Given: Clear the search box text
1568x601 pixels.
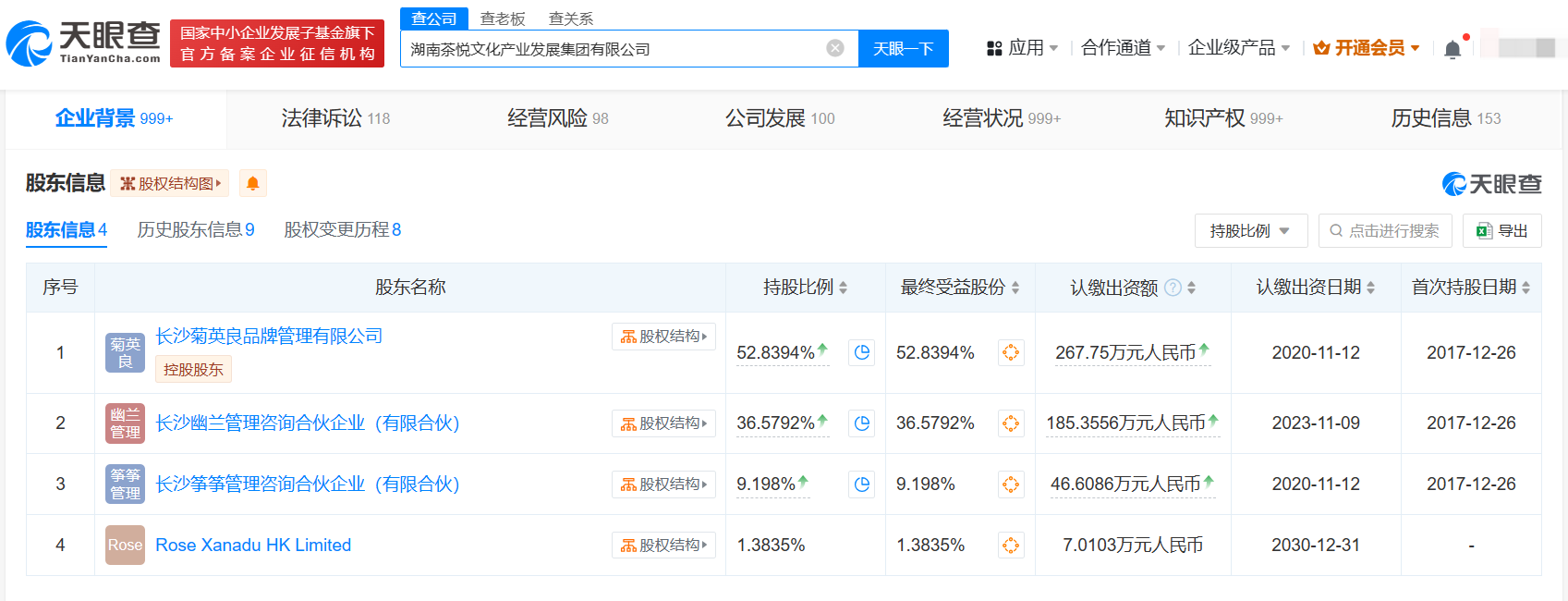Looking at the screenshot, I should point(835,48).
